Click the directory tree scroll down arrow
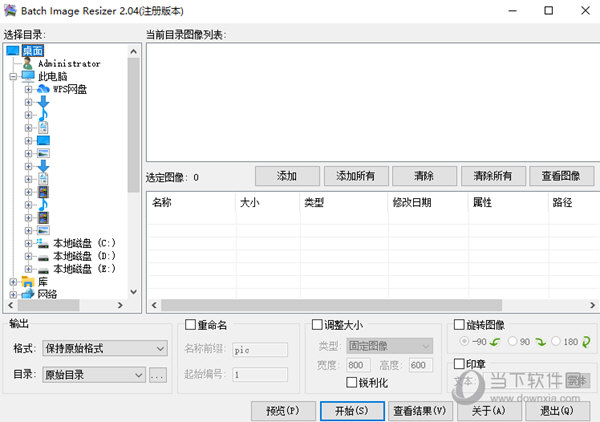600x422 pixels. pos(134,292)
